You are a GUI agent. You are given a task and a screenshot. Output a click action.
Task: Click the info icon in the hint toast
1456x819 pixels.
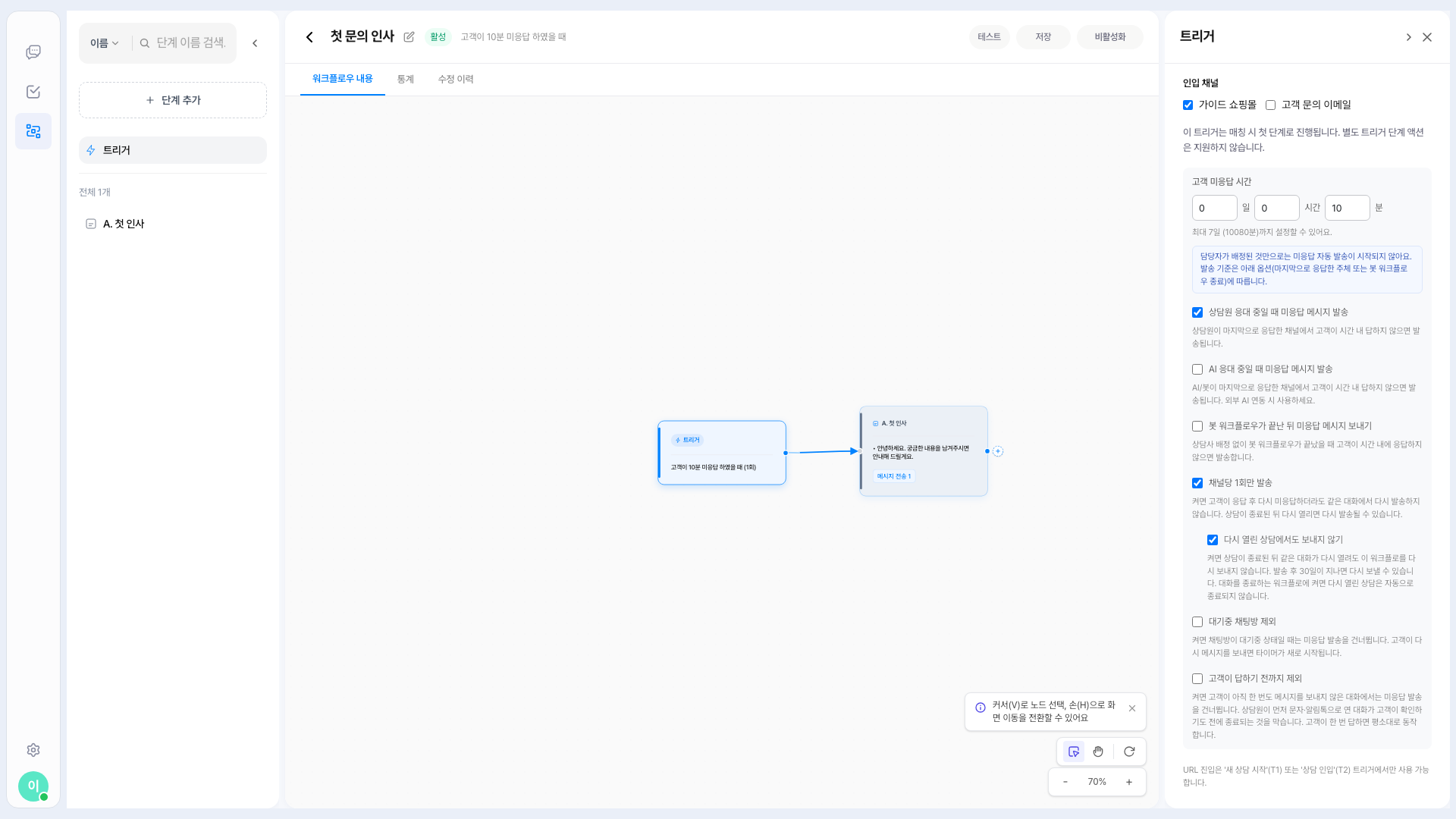coord(981,708)
